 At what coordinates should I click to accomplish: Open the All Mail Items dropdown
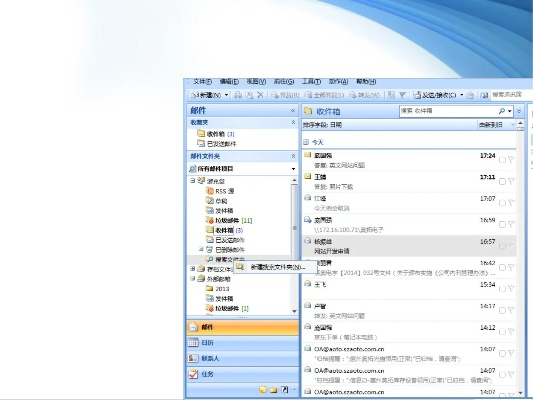pyautogui.click(x=293, y=169)
